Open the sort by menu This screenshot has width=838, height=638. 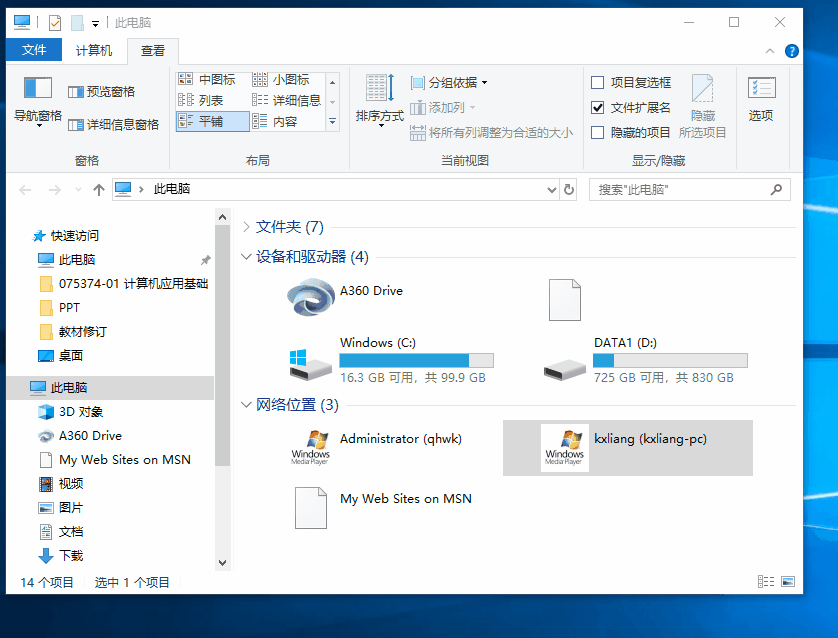[380, 100]
